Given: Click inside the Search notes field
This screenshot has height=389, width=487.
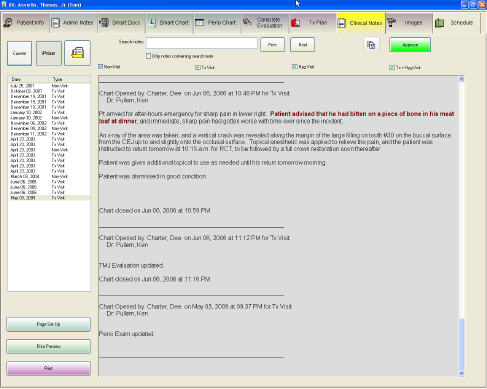Looking at the screenshot, I should point(202,43).
